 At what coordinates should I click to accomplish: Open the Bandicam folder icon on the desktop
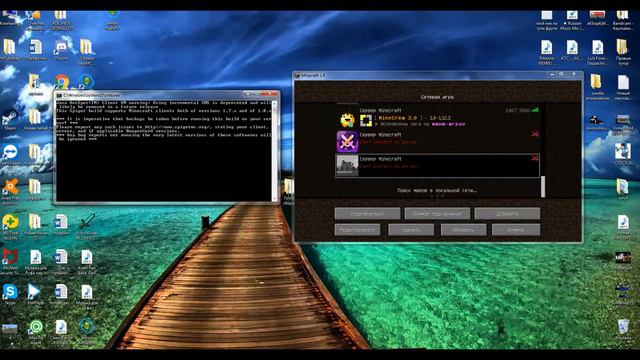pos(622,20)
